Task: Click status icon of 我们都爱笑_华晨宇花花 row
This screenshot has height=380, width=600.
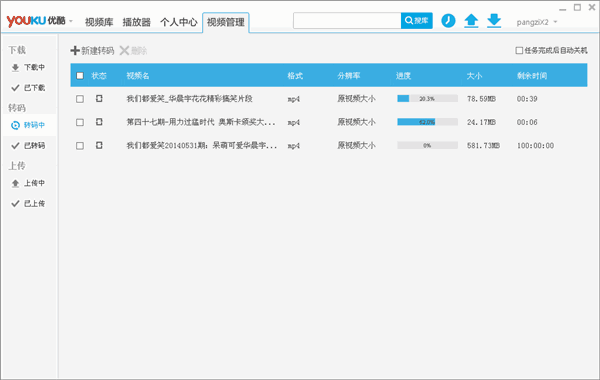Action: tap(99, 98)
